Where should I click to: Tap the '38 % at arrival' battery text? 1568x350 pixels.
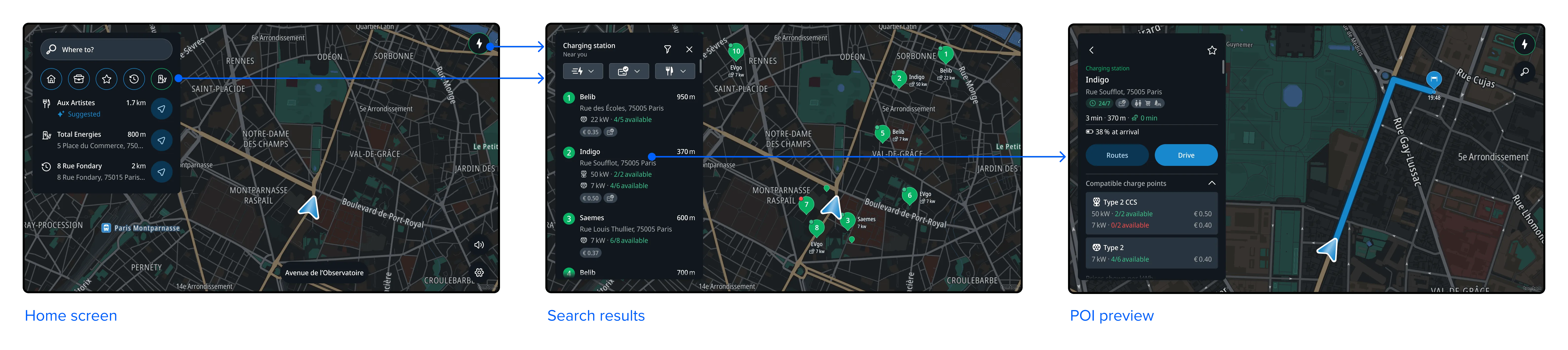pyautogui.click(x=1117, y=132)
